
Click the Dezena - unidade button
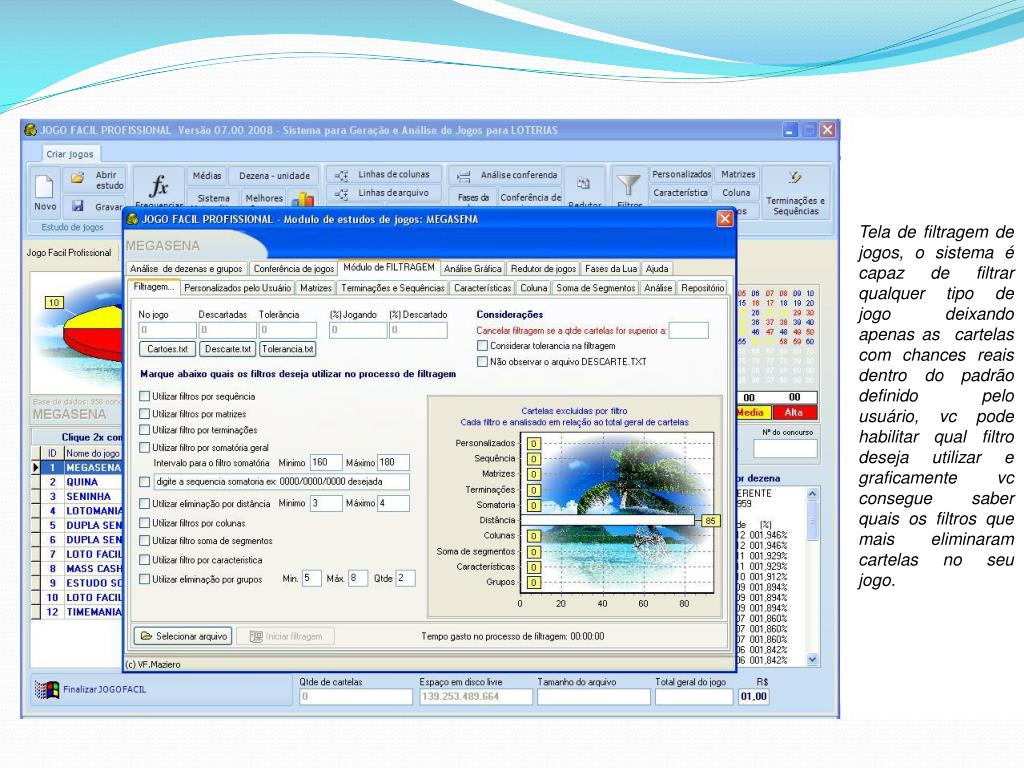point(274,176)
